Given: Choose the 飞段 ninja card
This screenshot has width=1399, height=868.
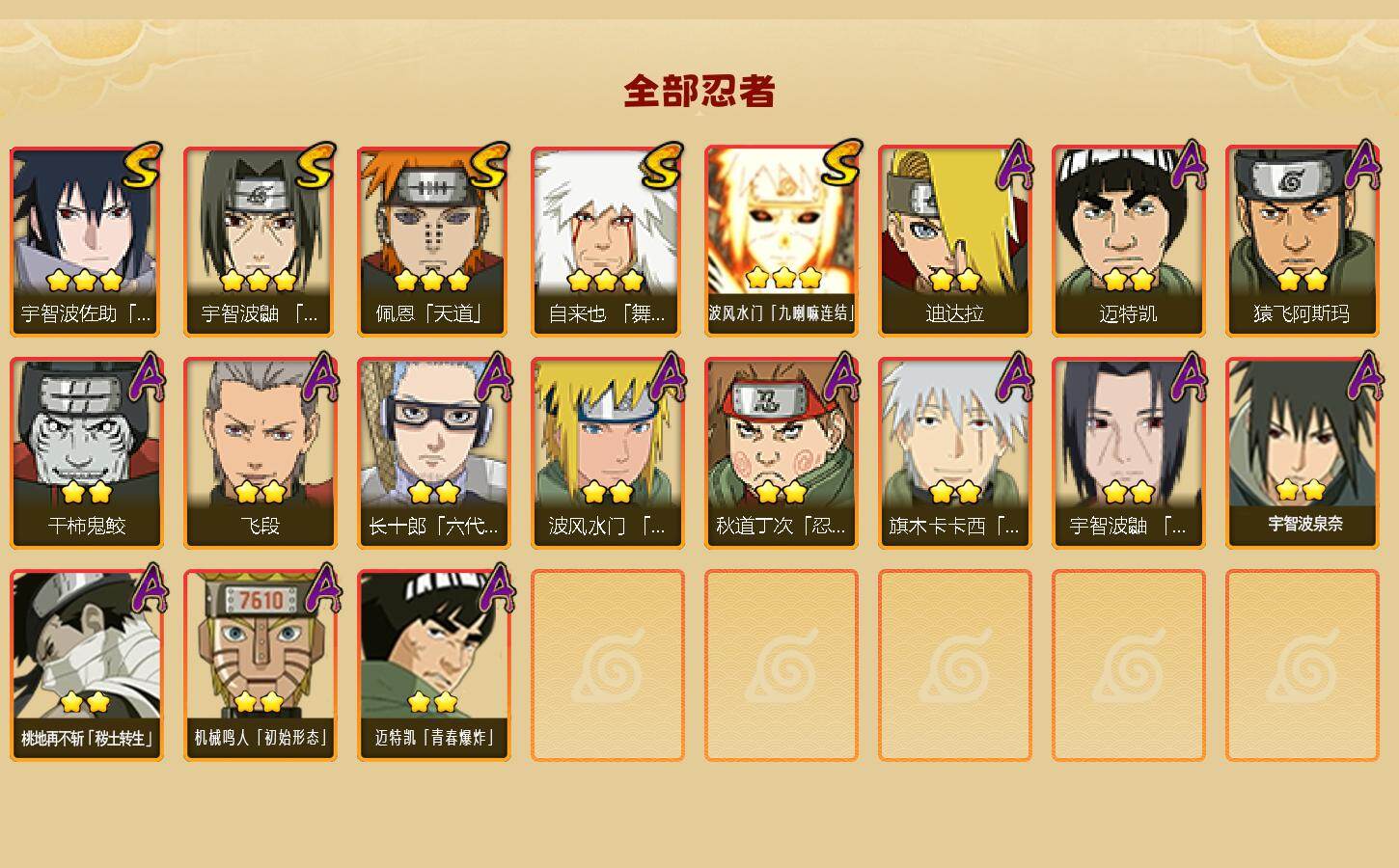Looking at the screenshot, I should (x=261, y=453).
